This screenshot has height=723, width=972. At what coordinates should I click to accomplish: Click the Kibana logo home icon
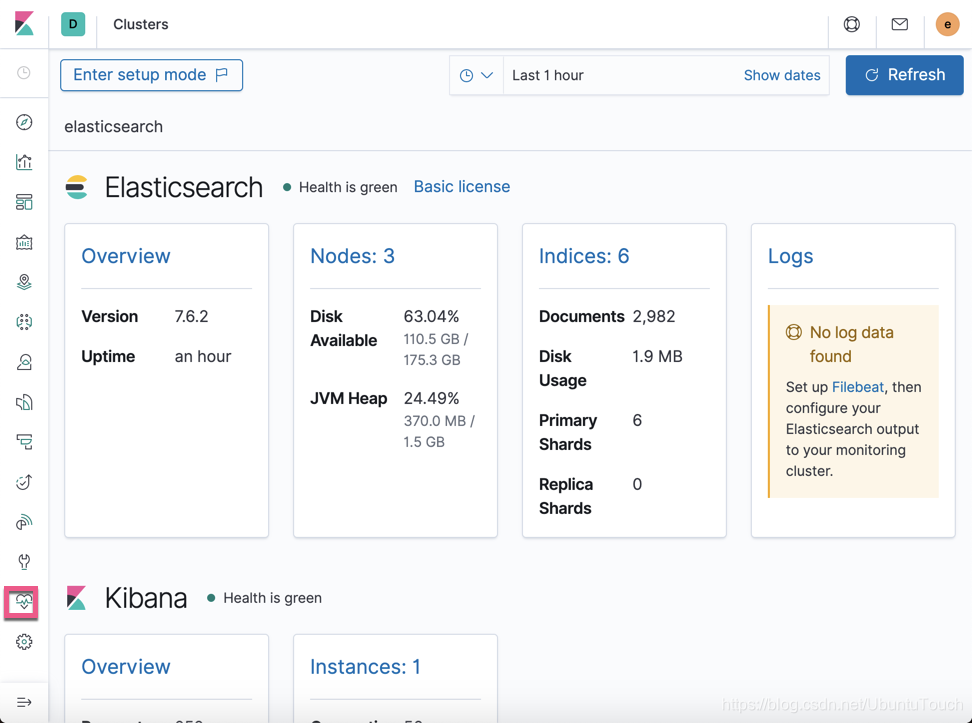tap(24, 24)
